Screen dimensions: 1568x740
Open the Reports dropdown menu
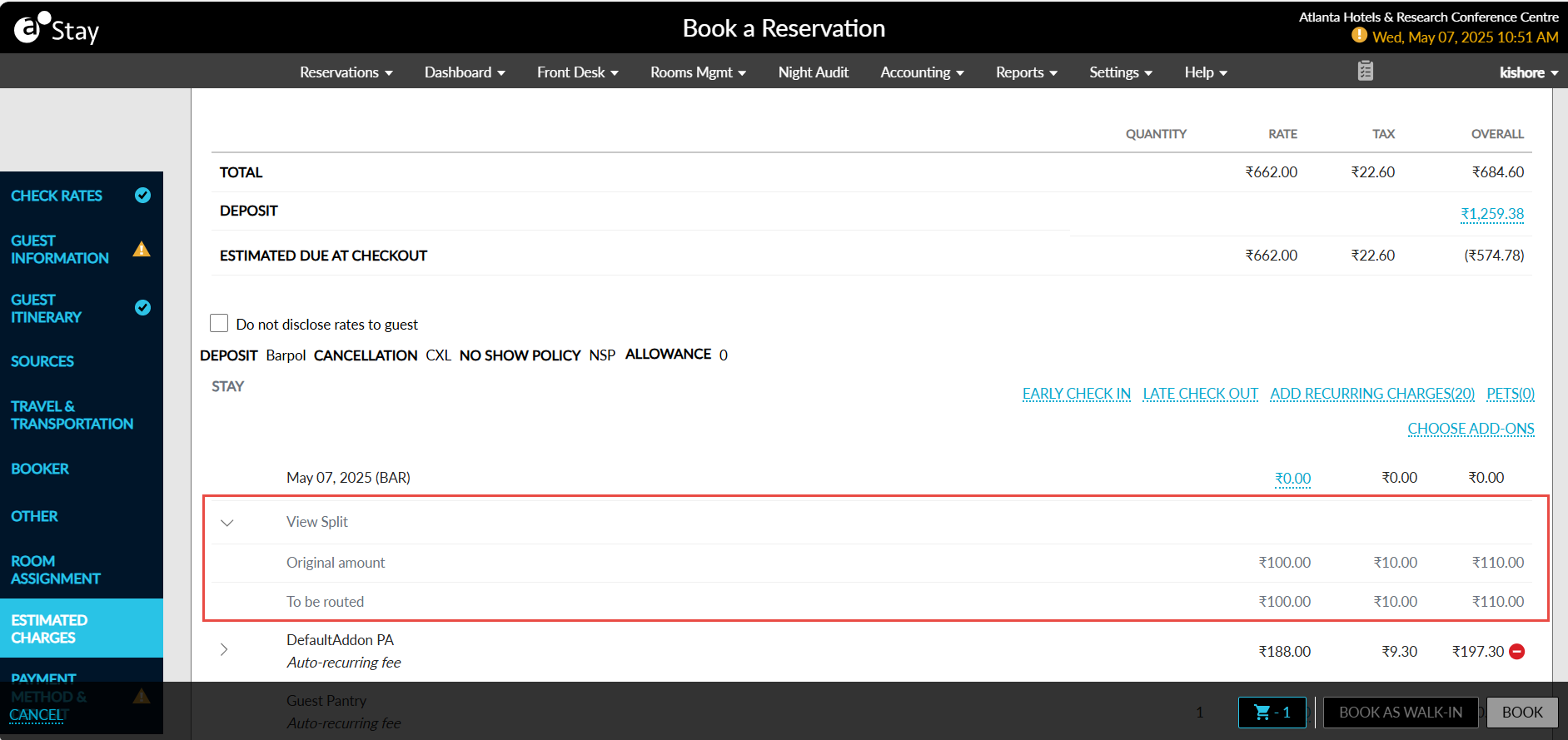tap(1027, 72)
